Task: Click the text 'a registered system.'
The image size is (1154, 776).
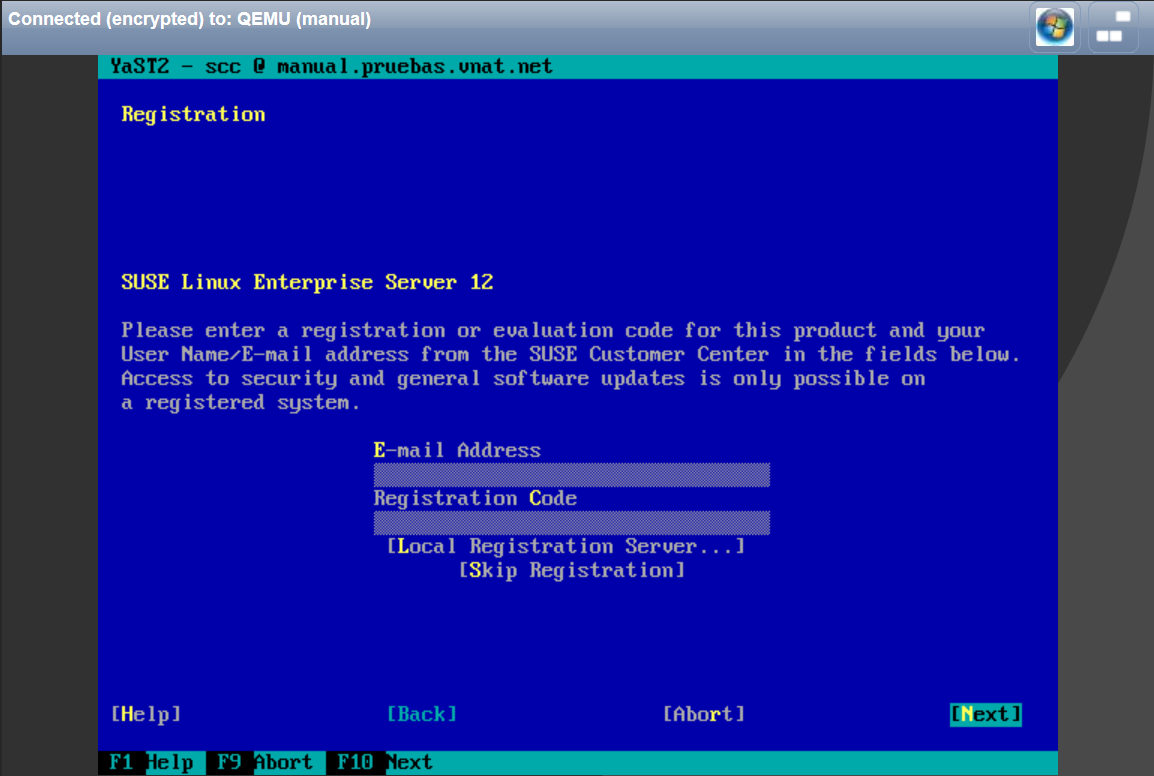Action: click(x=241, y=403)
